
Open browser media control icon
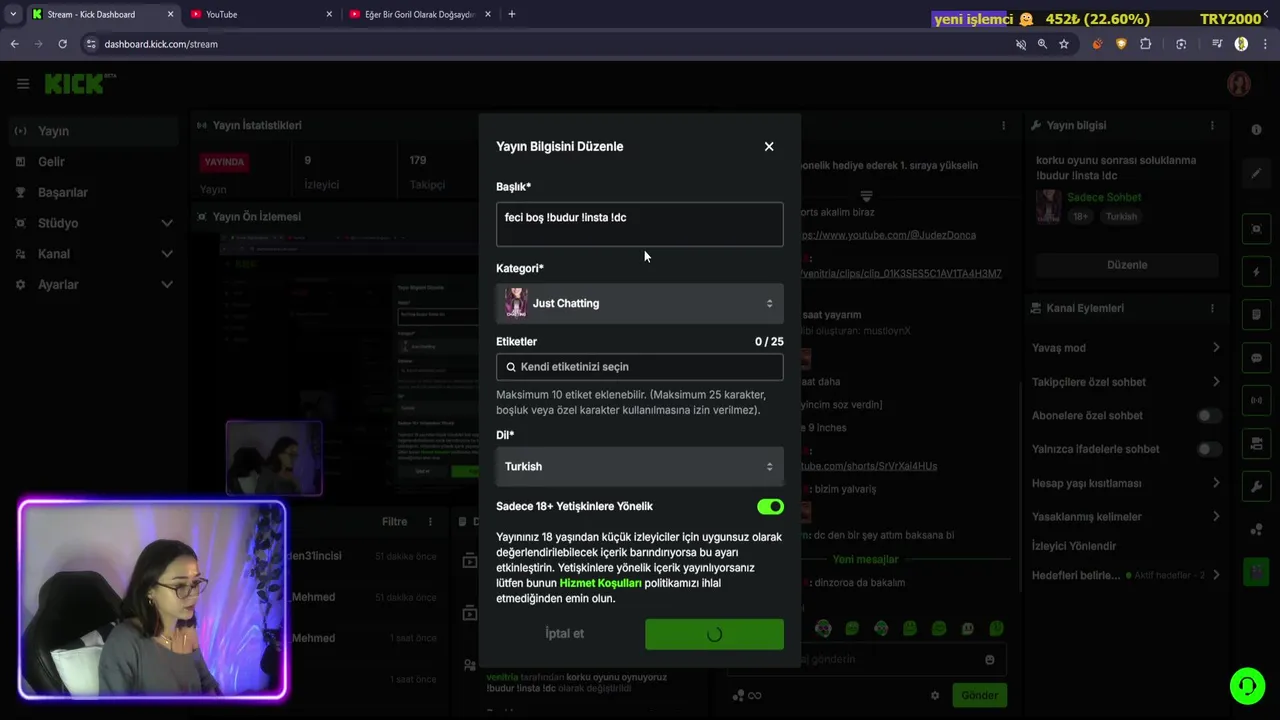[1217, 44]
